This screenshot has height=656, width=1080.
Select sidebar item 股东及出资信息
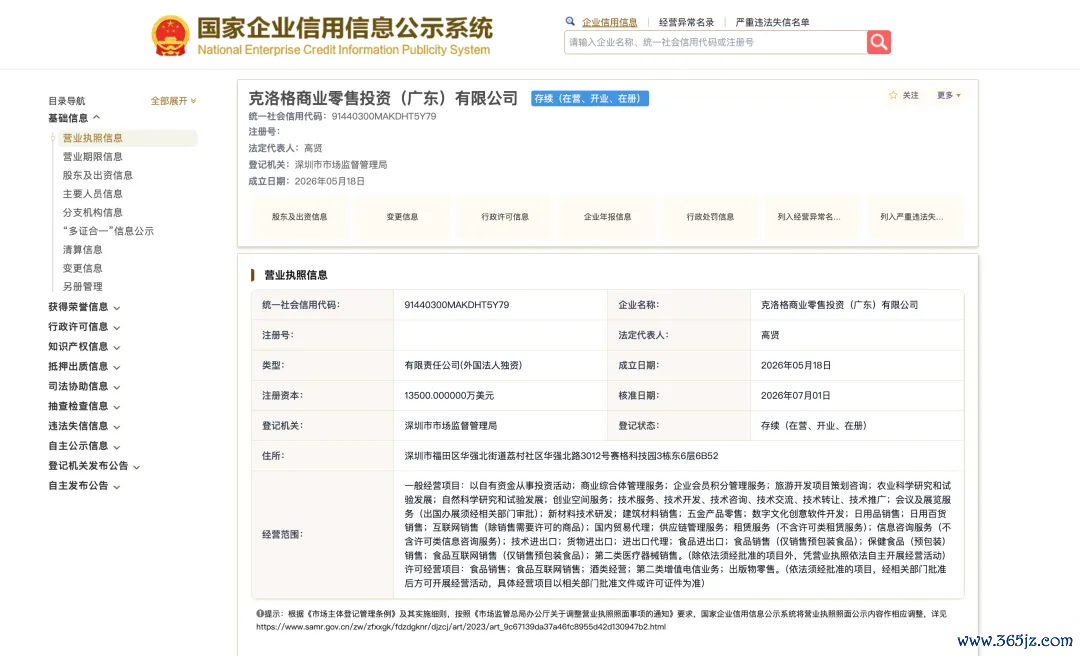coord(97,175)
